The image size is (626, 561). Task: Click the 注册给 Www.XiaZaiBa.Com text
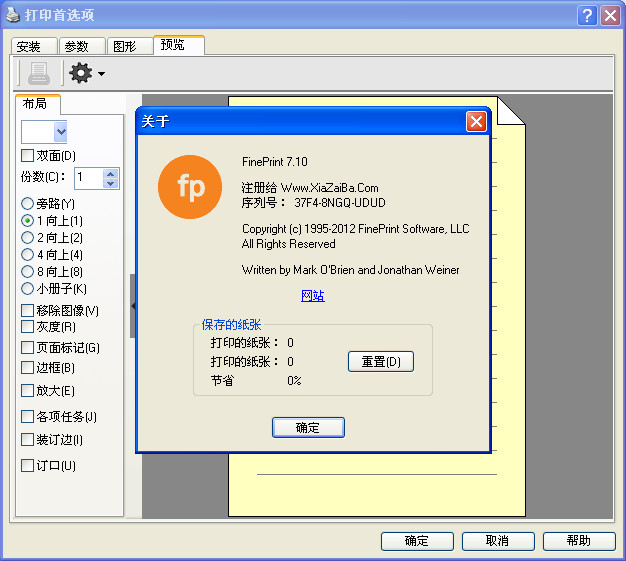pos(310,188)
